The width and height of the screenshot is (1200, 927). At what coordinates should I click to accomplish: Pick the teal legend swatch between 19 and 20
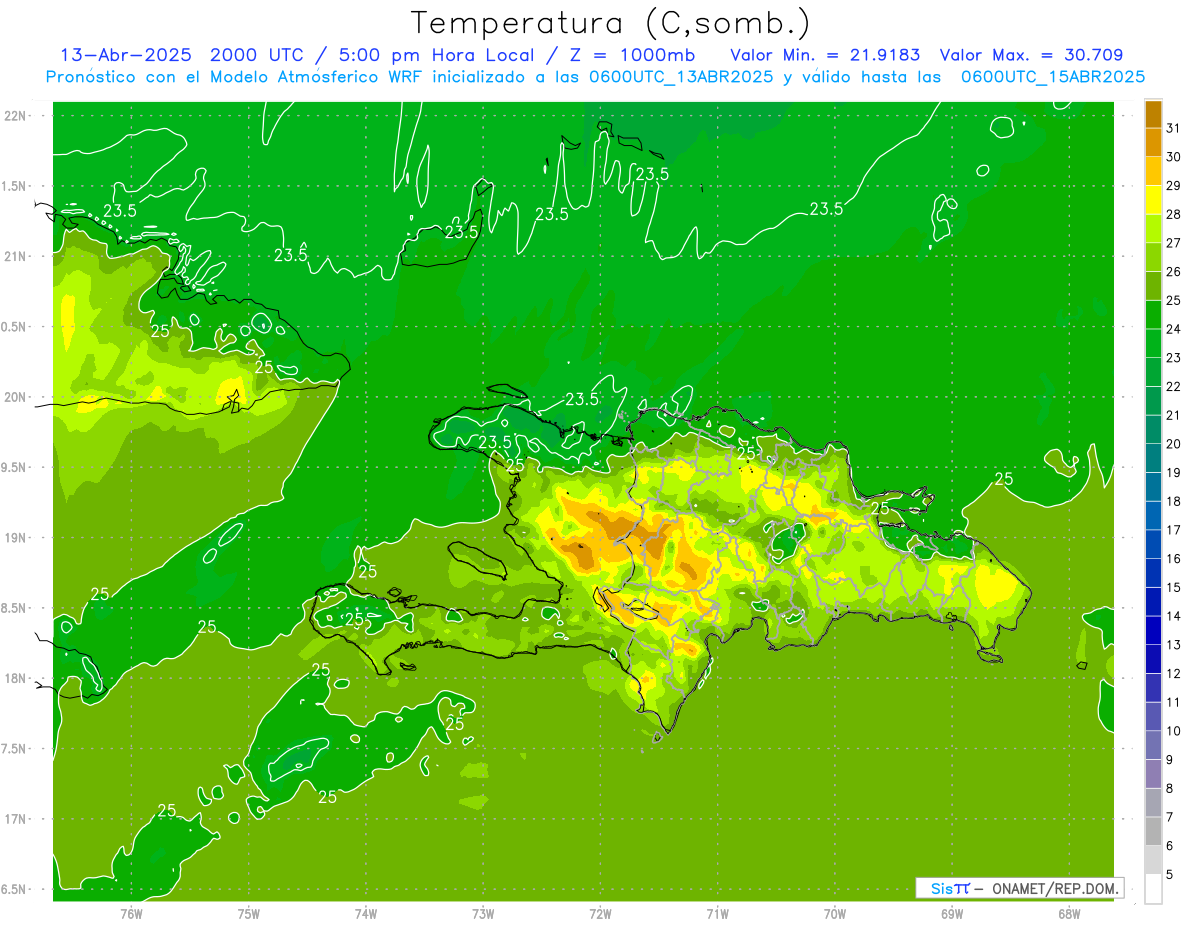click(1153, 458)
